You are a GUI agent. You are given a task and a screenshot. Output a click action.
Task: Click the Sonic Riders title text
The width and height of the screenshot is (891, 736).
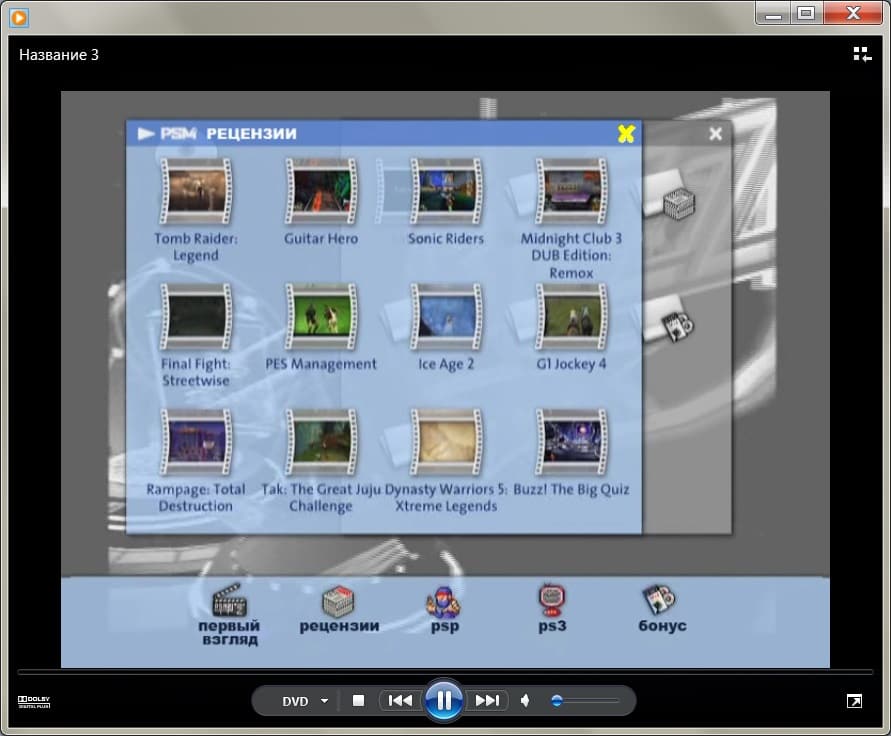click(x=446, y=239)
